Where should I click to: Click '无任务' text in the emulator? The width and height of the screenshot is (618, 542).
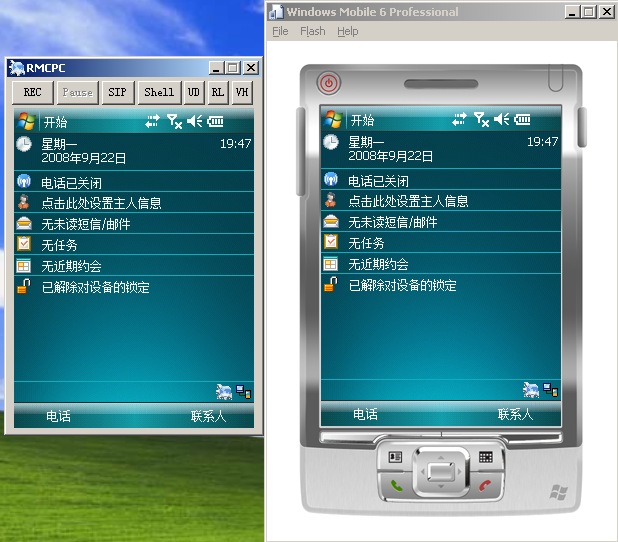pyautogui.click(x=366, y=243)
